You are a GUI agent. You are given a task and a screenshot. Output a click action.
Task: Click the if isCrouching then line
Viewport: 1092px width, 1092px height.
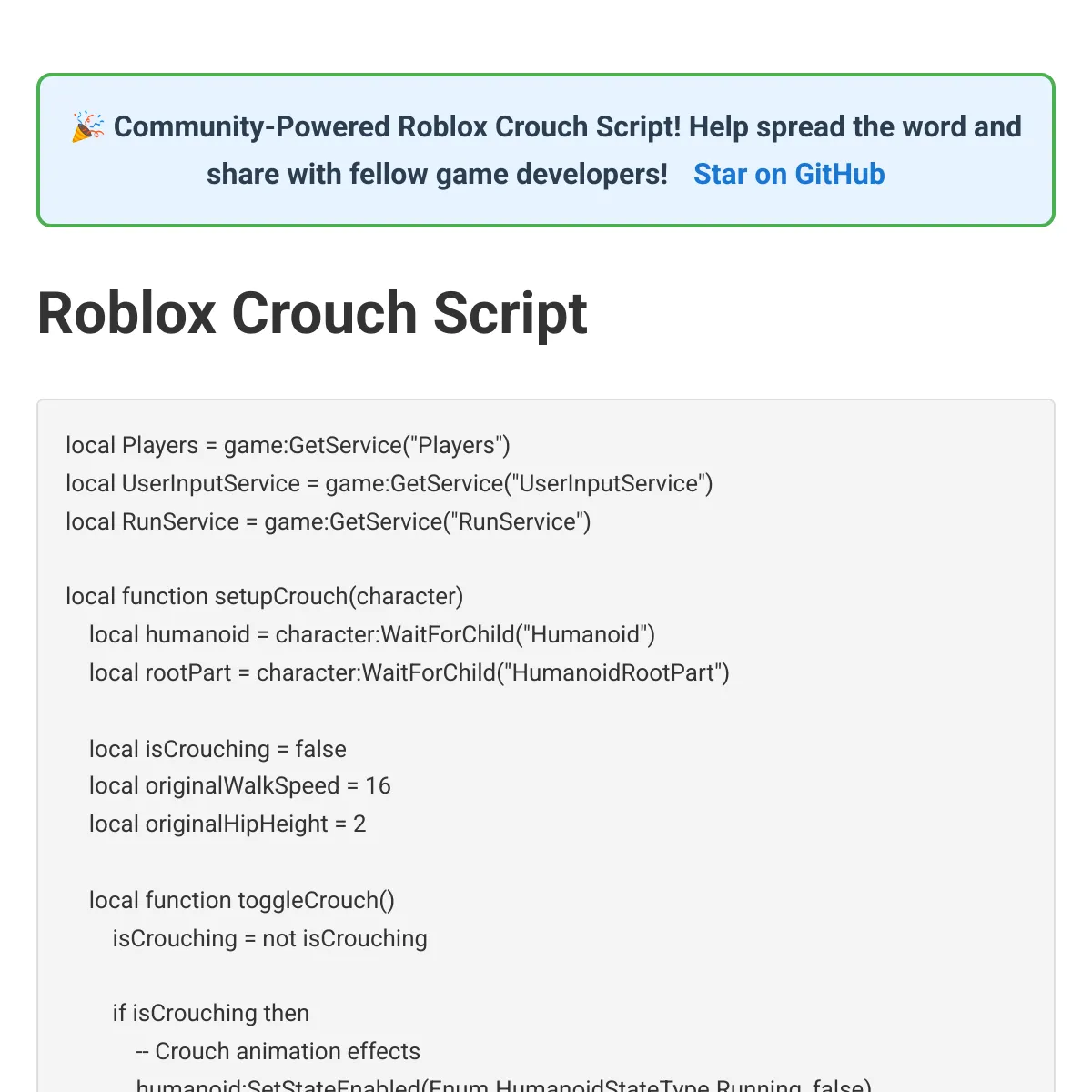[211, 1013]
